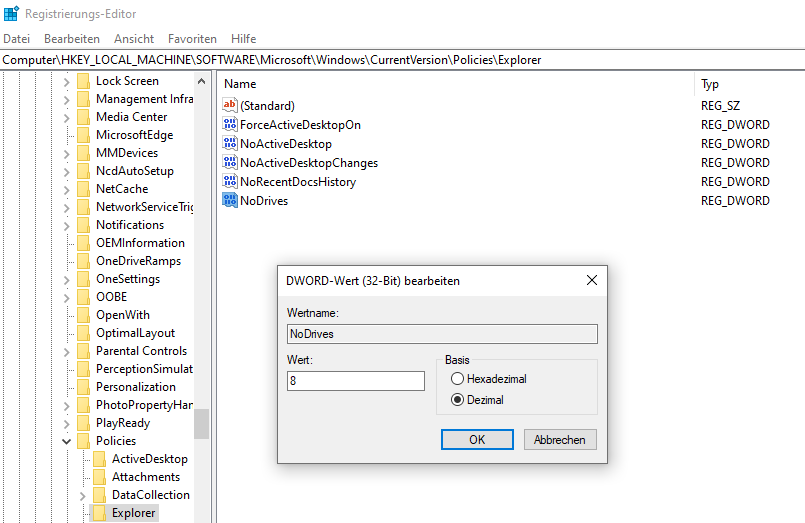
Task: Click the registry path address bar
Action: (x=402, y=60)
